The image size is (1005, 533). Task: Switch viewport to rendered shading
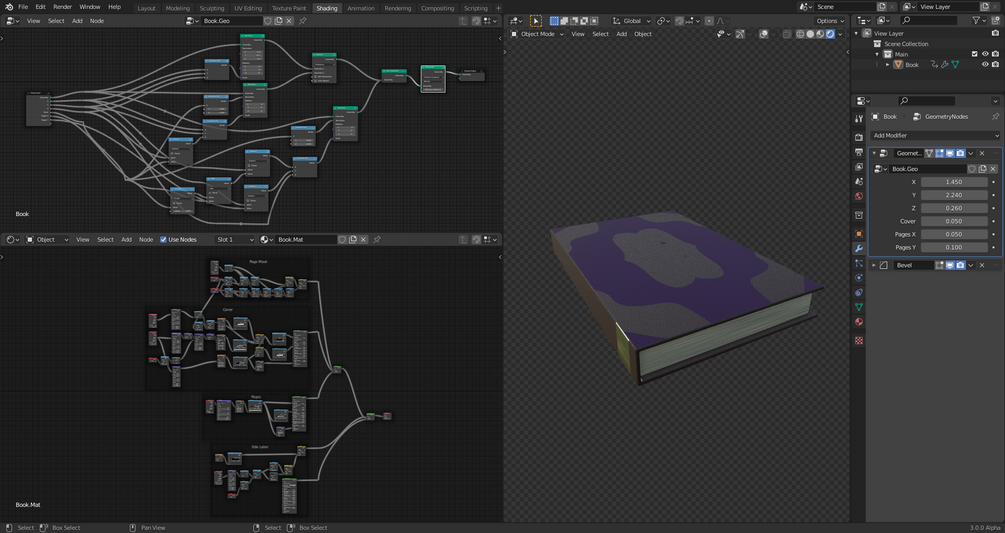point(830,34)
